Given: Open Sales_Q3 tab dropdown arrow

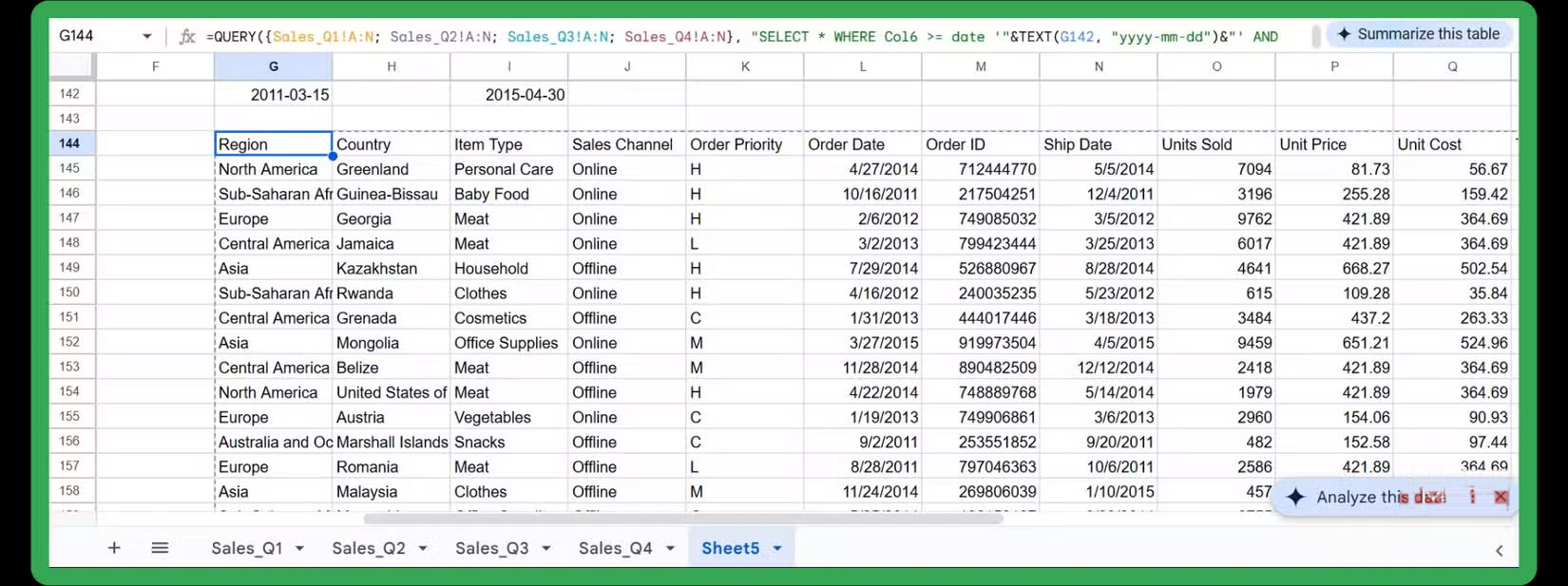Looking at the screenshot, I should pos(546,548).
